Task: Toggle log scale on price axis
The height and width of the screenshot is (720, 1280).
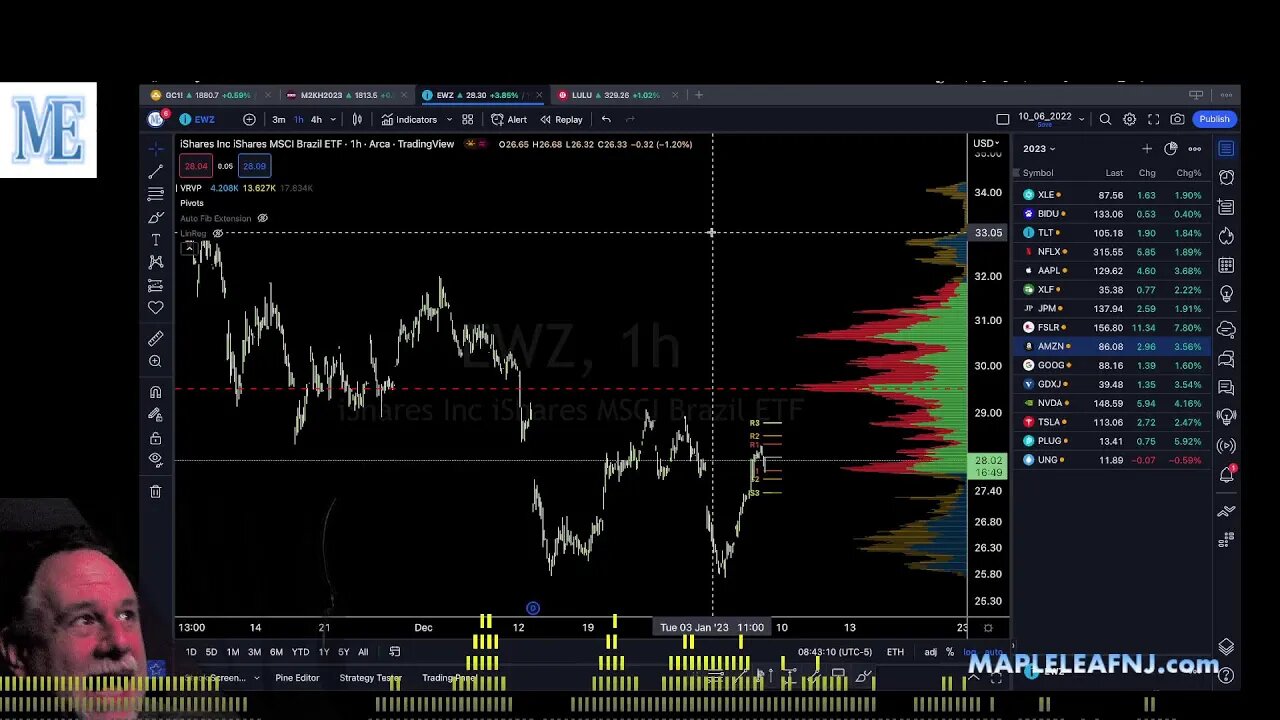Action: click(x=969, y=652)
